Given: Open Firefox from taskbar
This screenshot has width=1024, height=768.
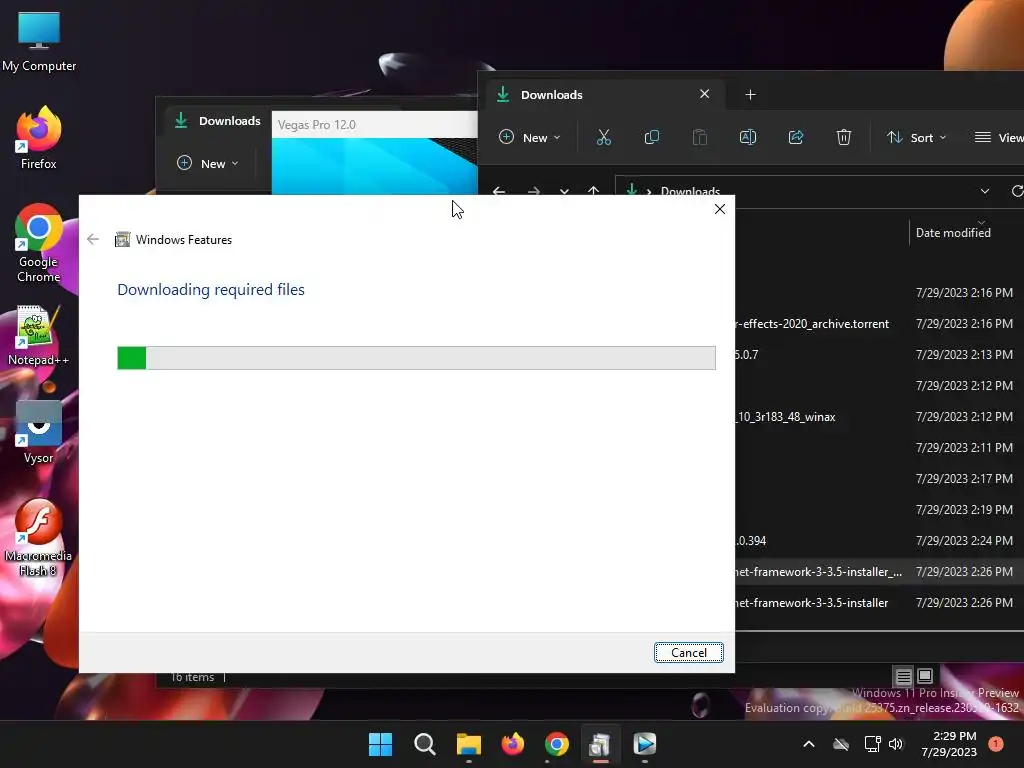Looking at the screenshot, I should (513, 744).
